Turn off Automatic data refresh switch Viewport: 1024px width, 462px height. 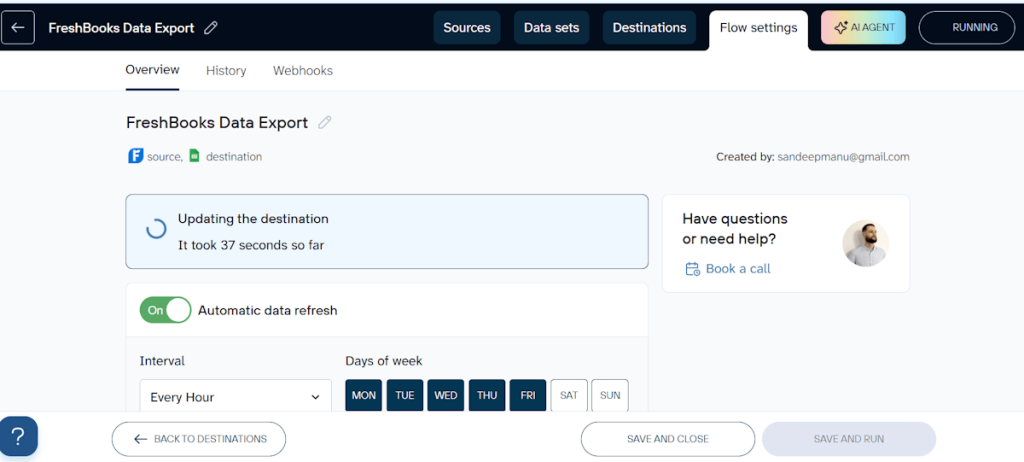(165, 310)
